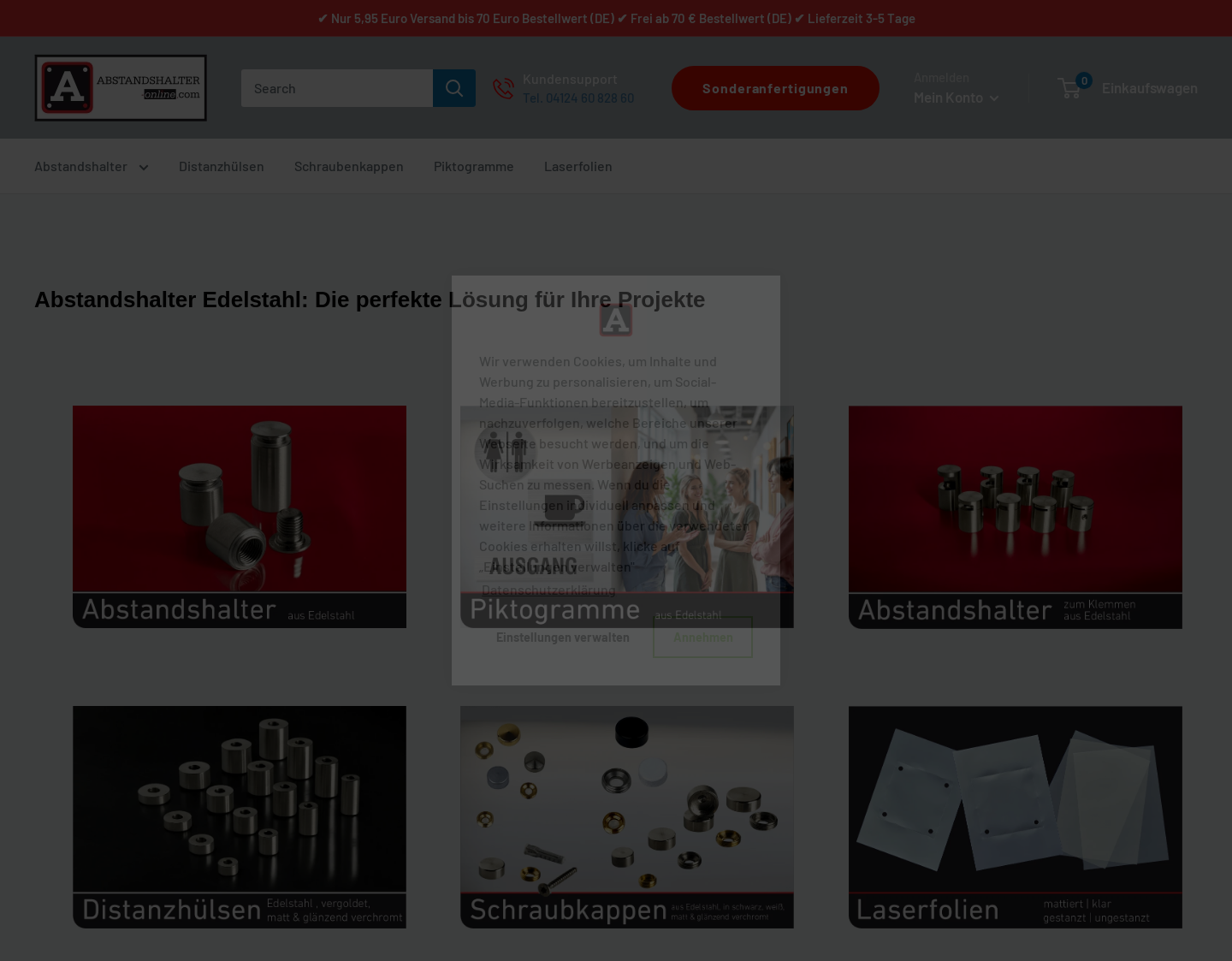This screenshot has width=1232, height=961.
Task: Open the Datenschutzerklärung link
Action: click(x=548, y=590)
